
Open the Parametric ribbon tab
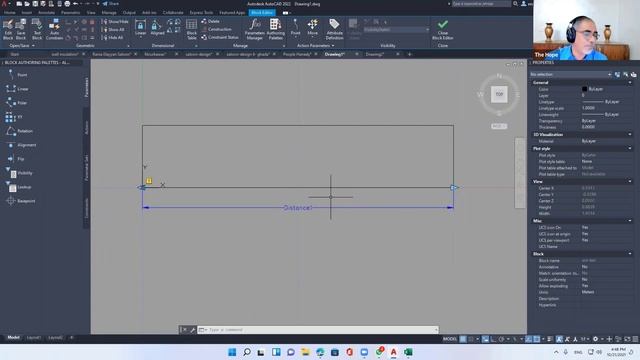[x=70, y=13]
